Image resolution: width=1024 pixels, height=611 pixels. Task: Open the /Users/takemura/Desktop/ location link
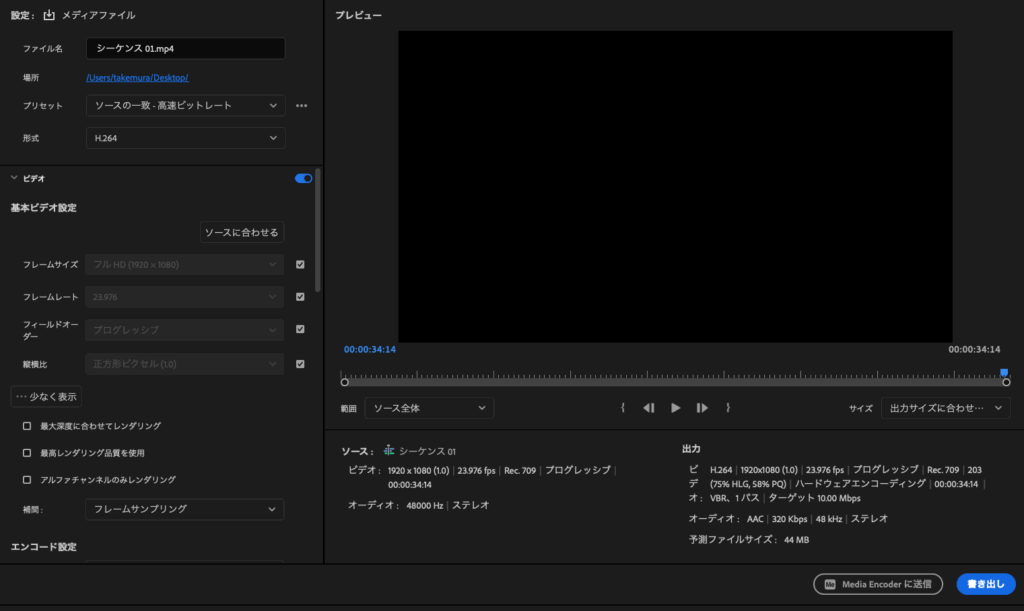[x=137, y=77]
